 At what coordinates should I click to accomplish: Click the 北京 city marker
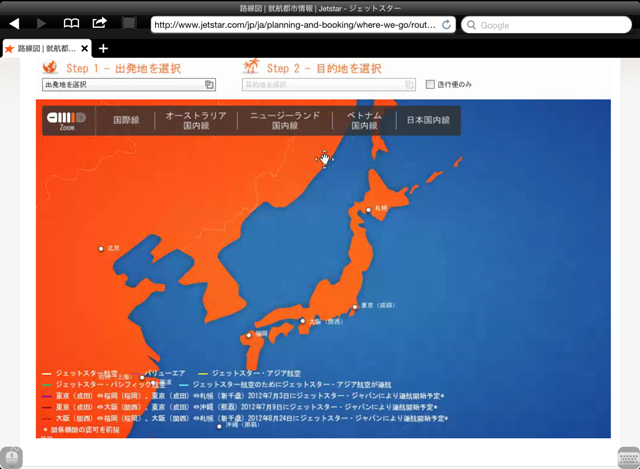(101, 249)
